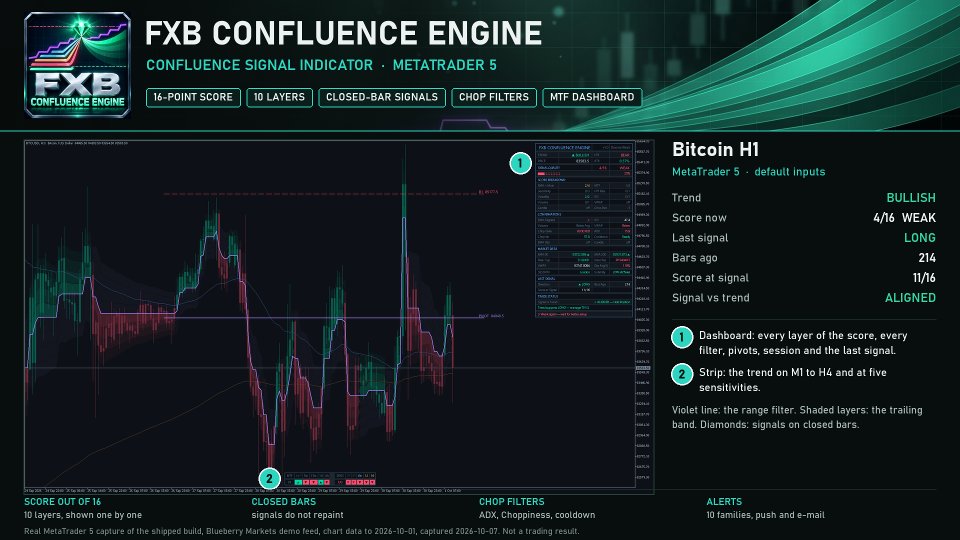Select the 16-POINT SCORE pill
This screenshot has width=960, height=540.
click(x=193, y=97)
